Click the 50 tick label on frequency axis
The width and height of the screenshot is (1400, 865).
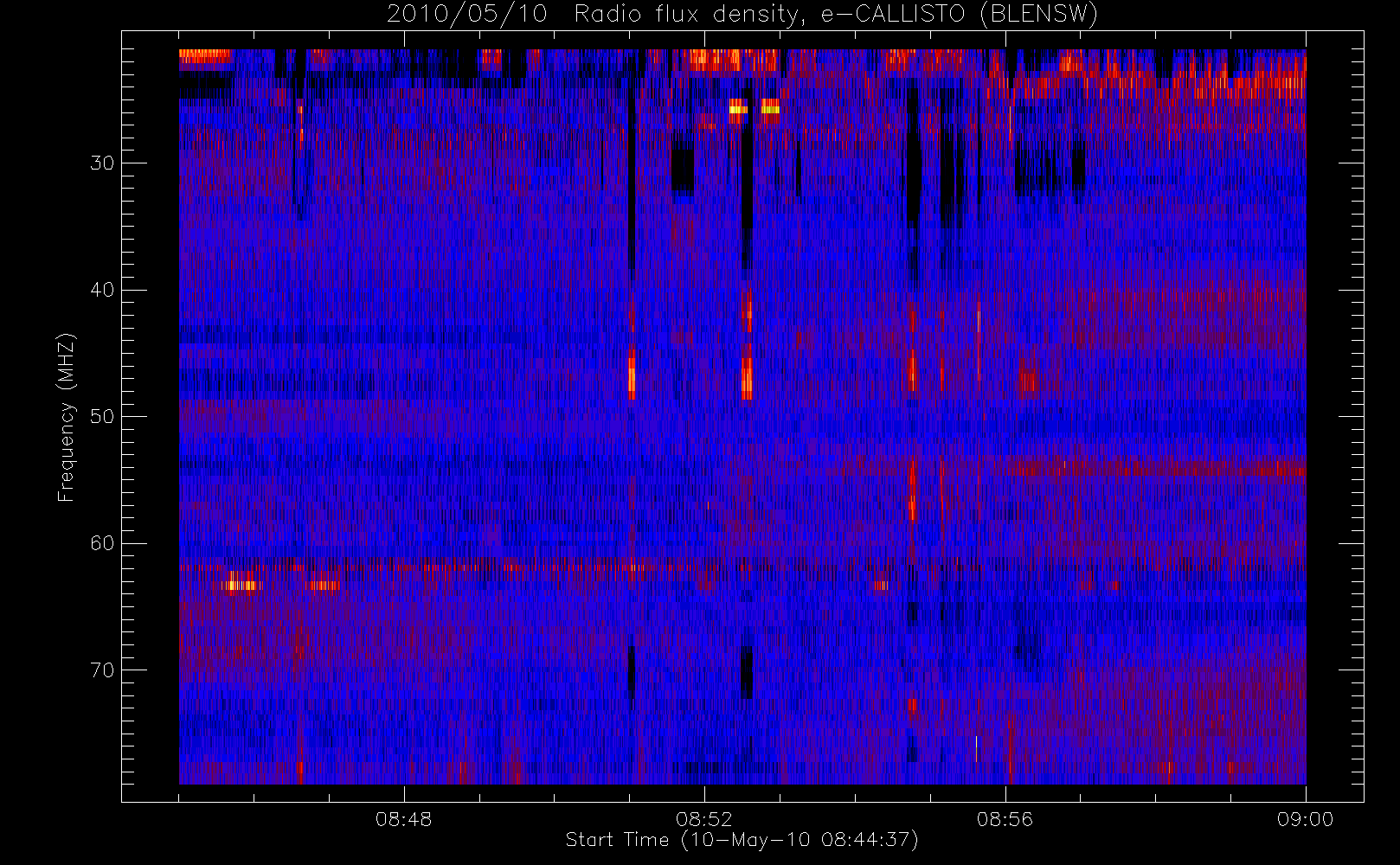pyautogui.click(x=102, y=416)
